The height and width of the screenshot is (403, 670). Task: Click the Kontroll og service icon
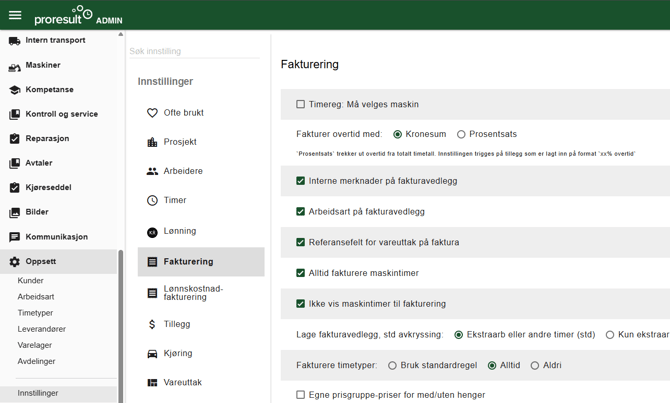pos(15,115)
